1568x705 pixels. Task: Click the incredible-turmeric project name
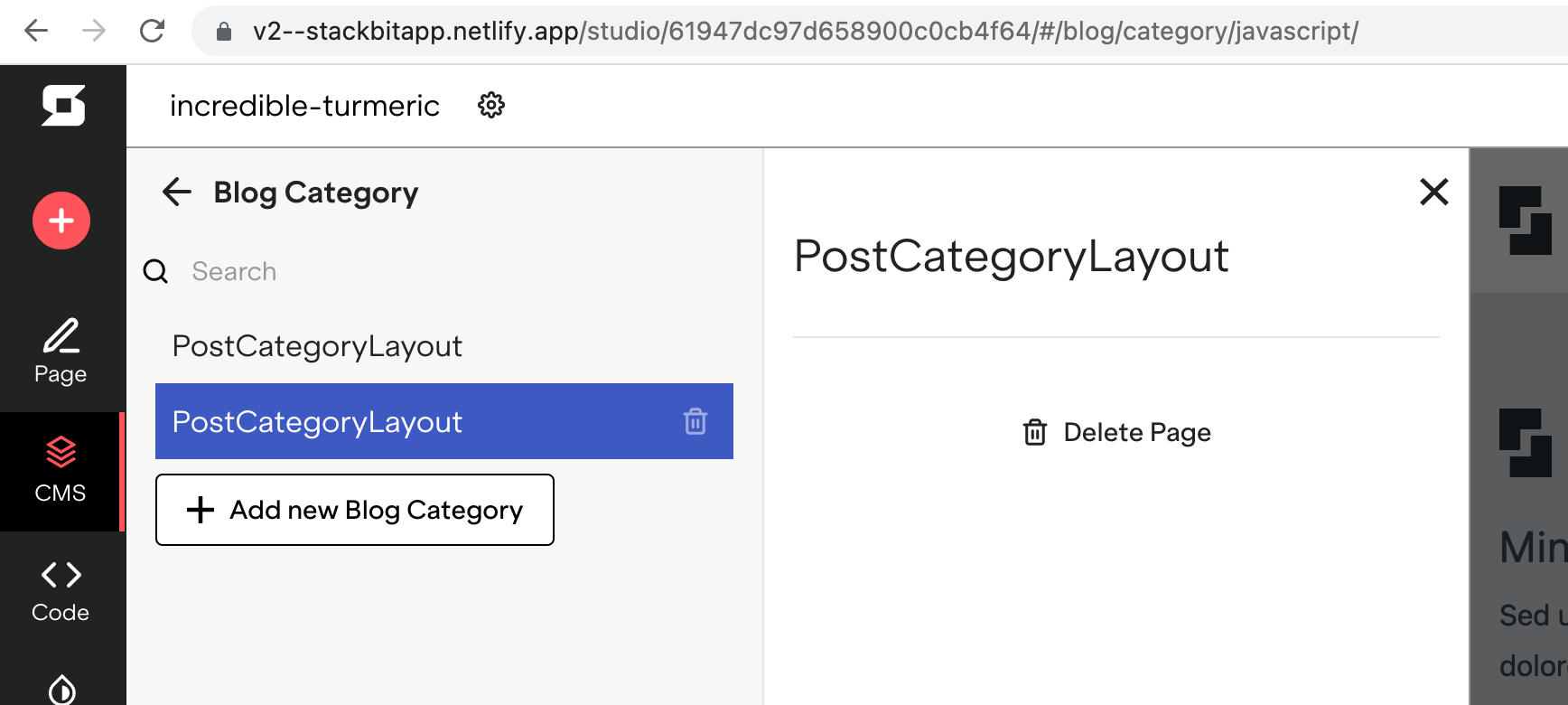(304, 106)
